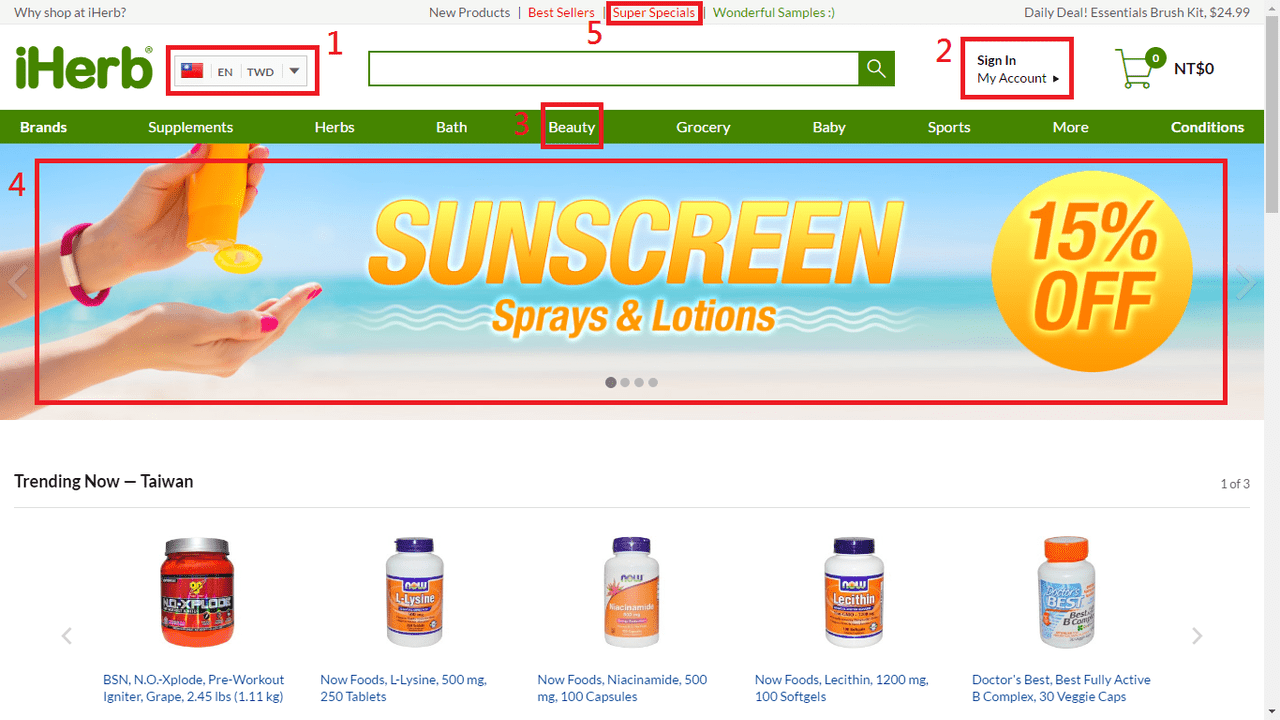Open the Doctor's Best B Complex image
The image size is (1280, 720).
[1068, 592]
